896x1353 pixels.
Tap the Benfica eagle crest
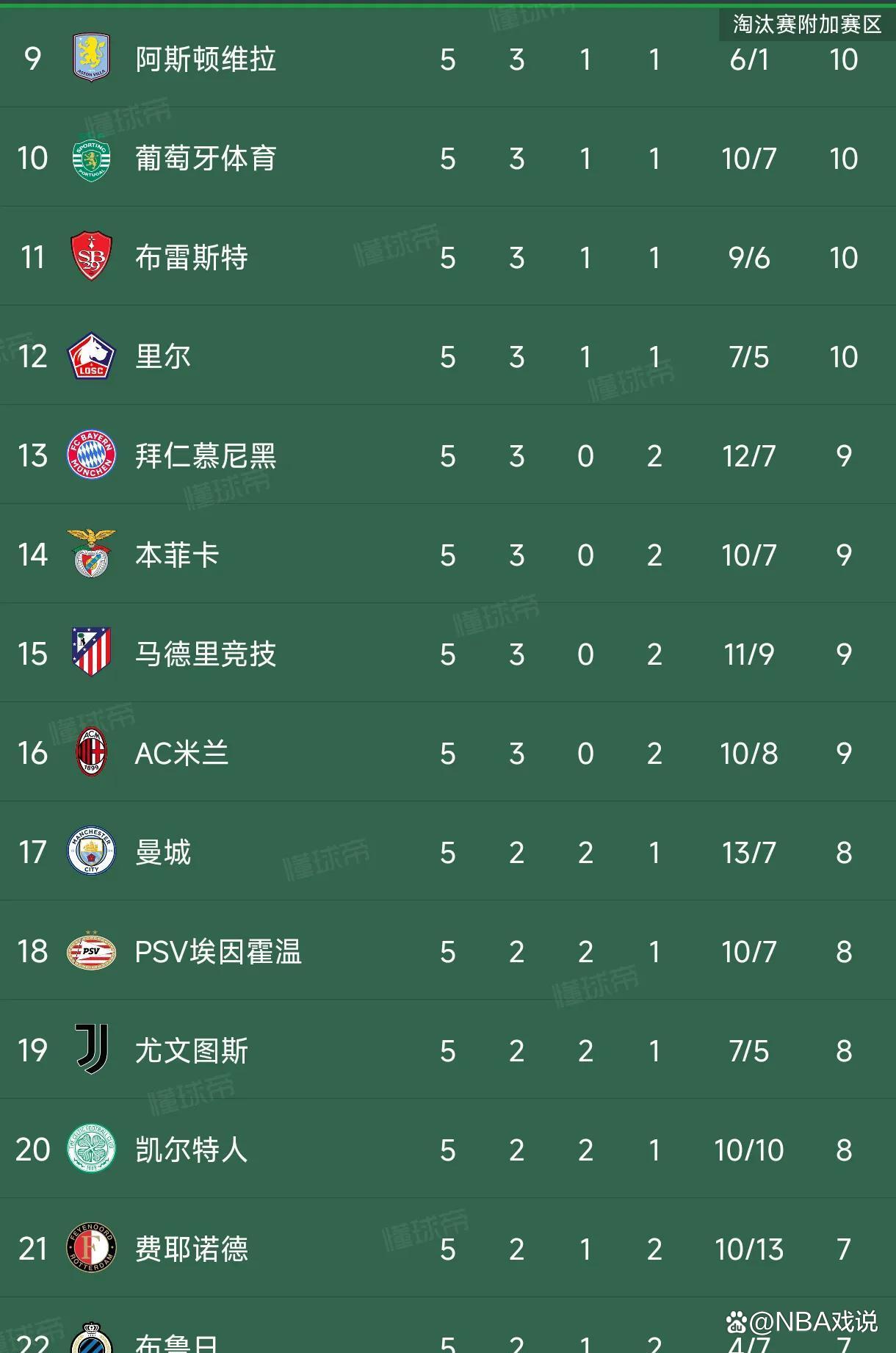(x=91, y=554)
